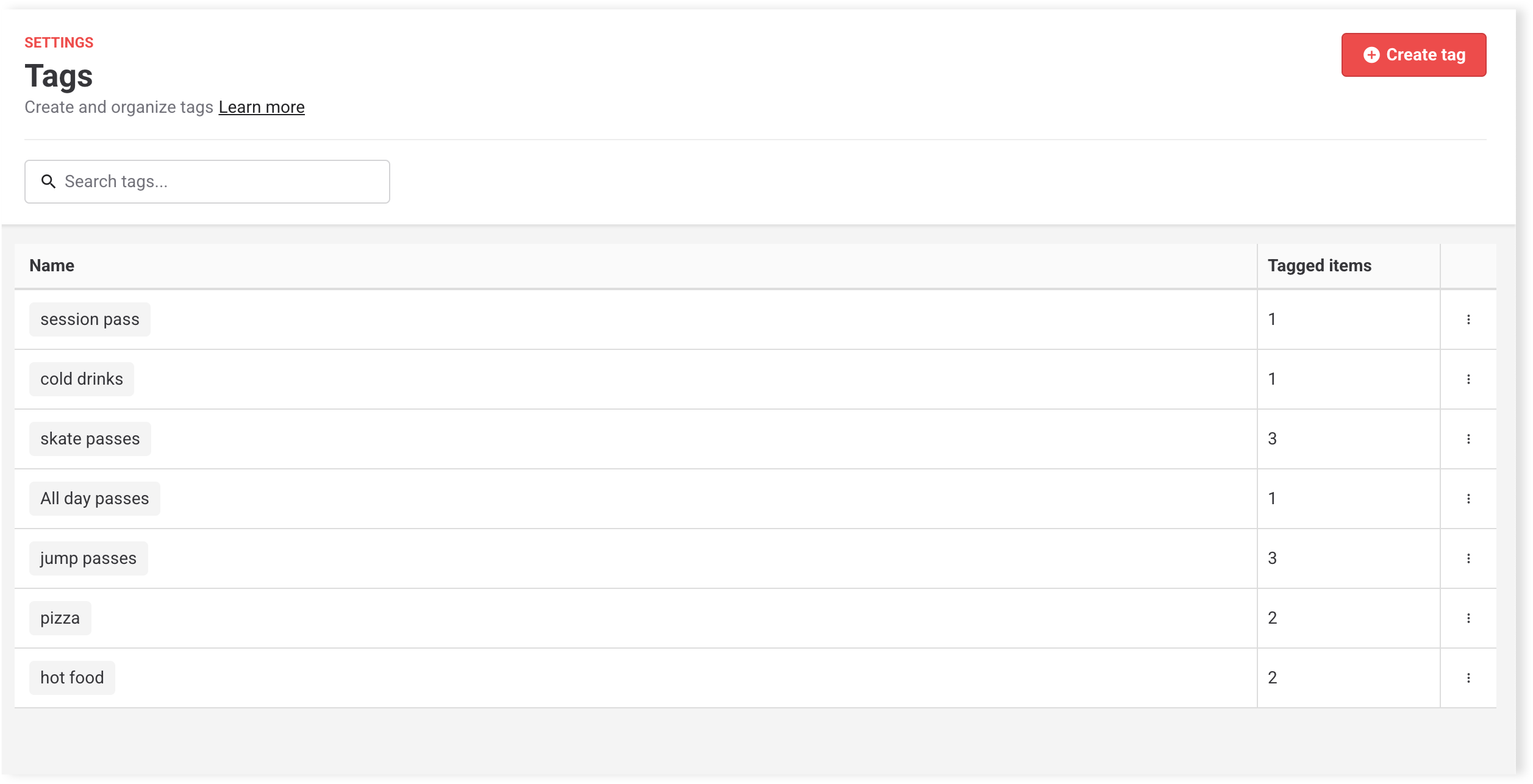Click the pizza tag chip
The height and width of the screenshot is (784, 1533).
click(x=60, y=618)
